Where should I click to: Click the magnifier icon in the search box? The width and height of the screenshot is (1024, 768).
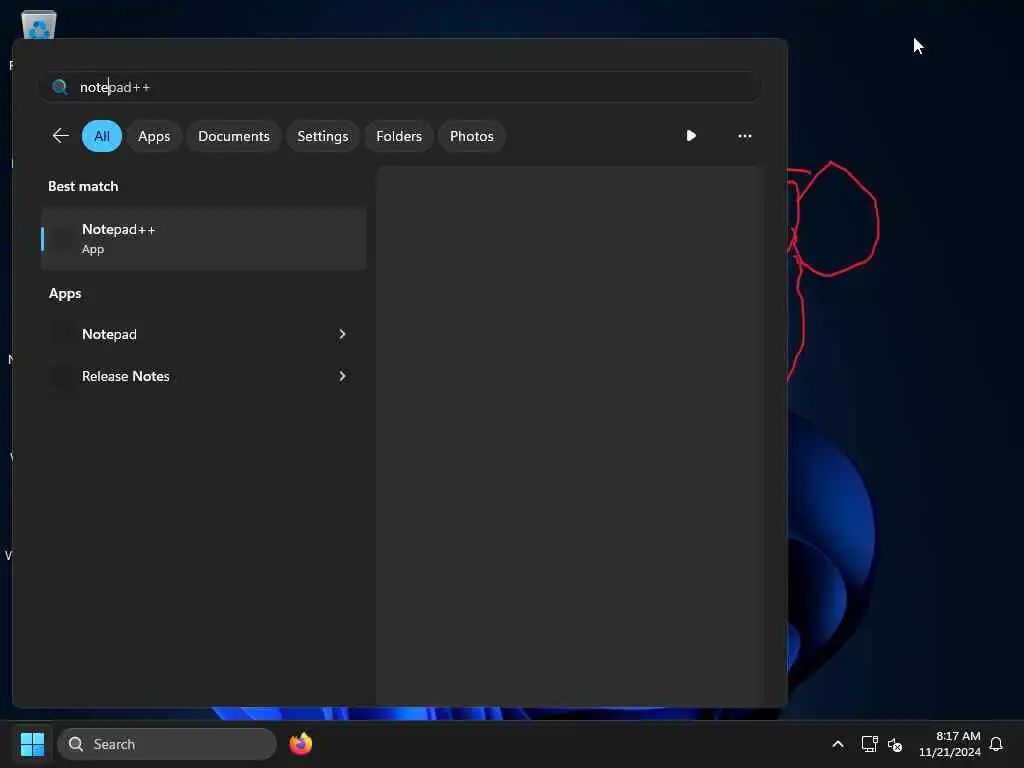coord(60,87)
